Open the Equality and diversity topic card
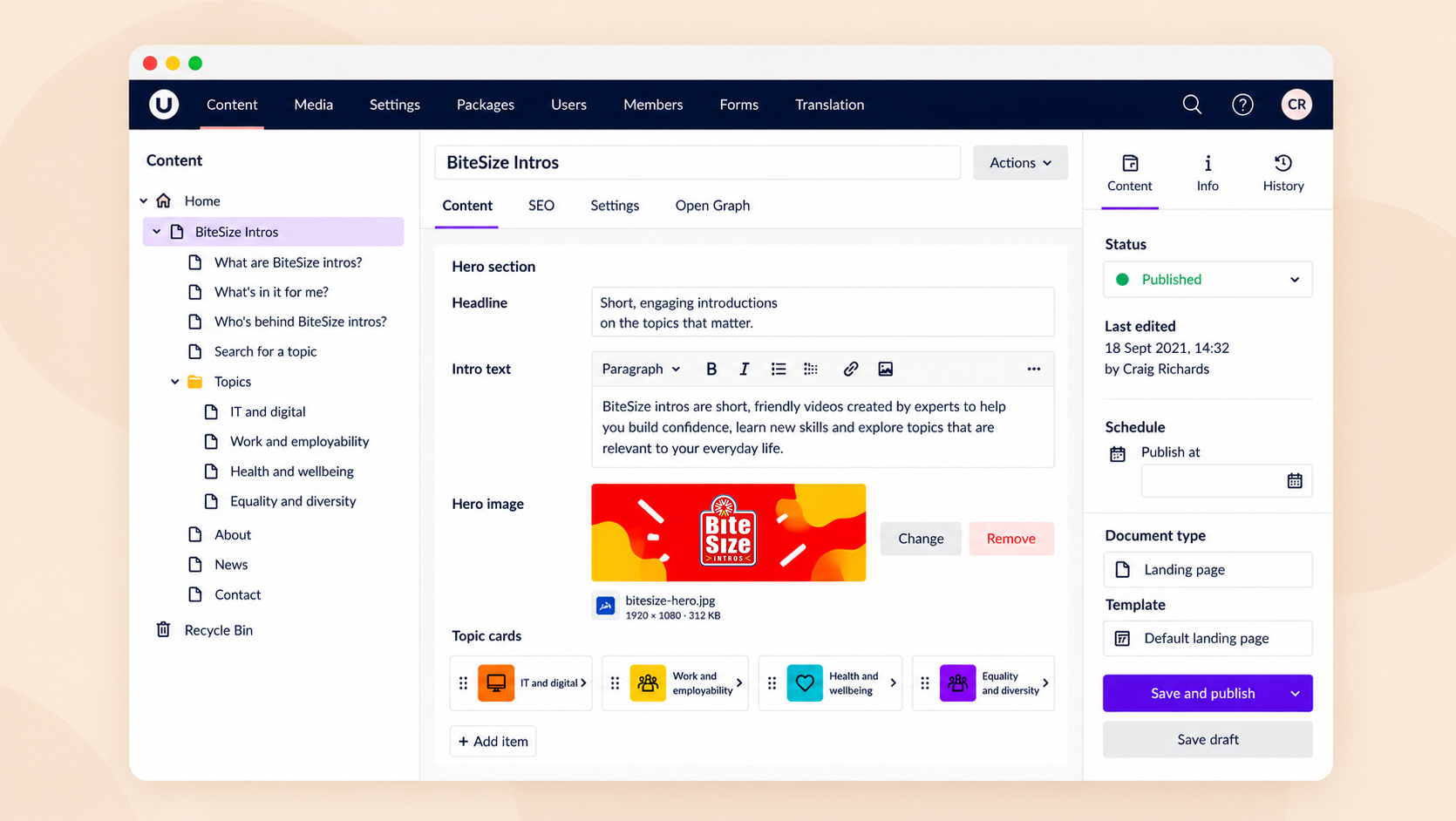Screen dimensions: 1456x821 pos(983,683)
